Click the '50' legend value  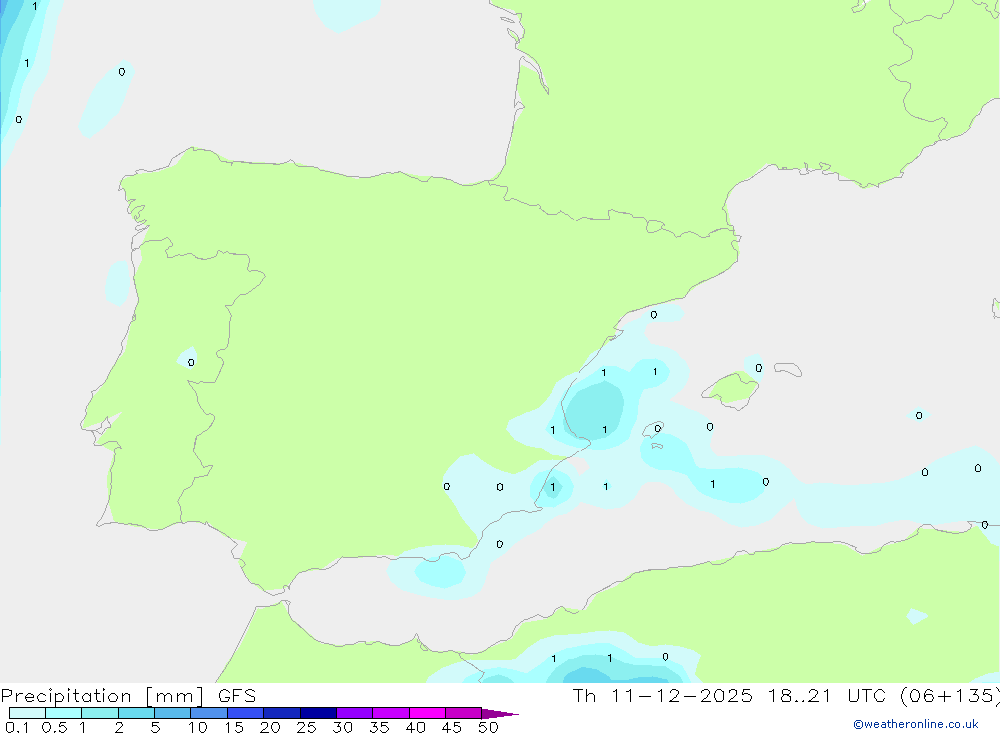[489, 727]
